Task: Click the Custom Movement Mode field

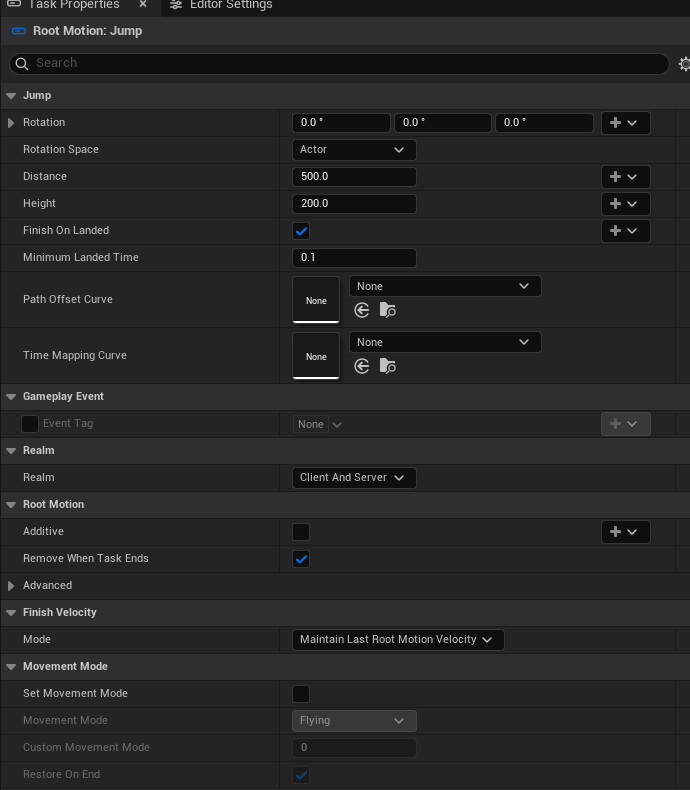Action: [x=354, y=748]
